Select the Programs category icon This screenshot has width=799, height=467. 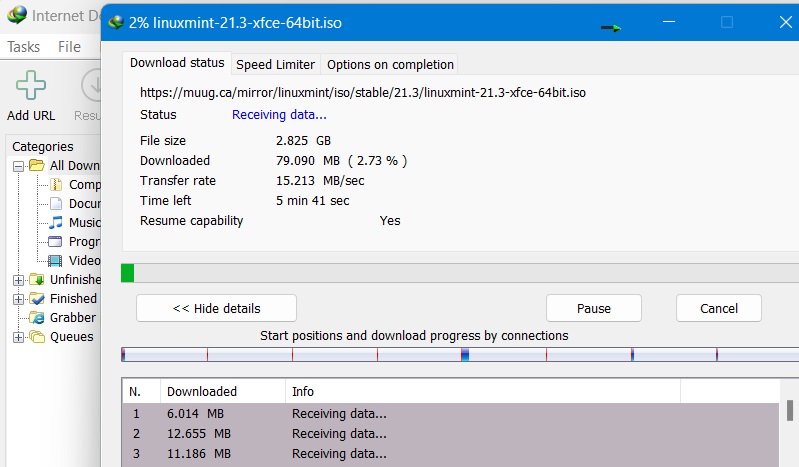(x=55, y=241)
